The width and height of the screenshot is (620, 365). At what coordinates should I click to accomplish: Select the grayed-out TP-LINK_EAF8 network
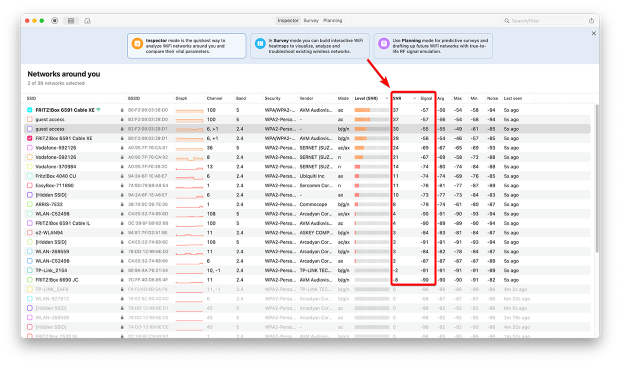(308, 289)
